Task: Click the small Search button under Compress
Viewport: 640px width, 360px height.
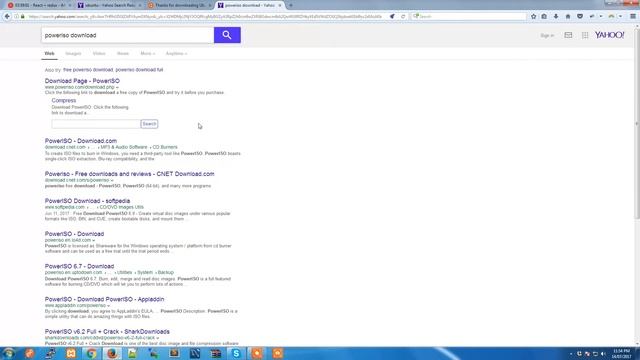Action: click(149, 124)
